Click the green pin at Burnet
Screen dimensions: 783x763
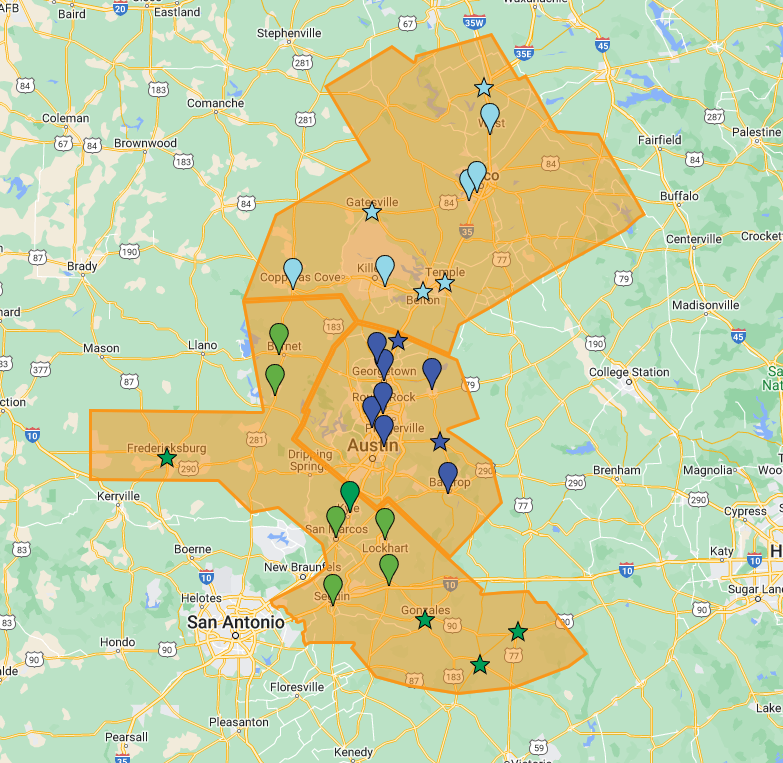[279, 339]
